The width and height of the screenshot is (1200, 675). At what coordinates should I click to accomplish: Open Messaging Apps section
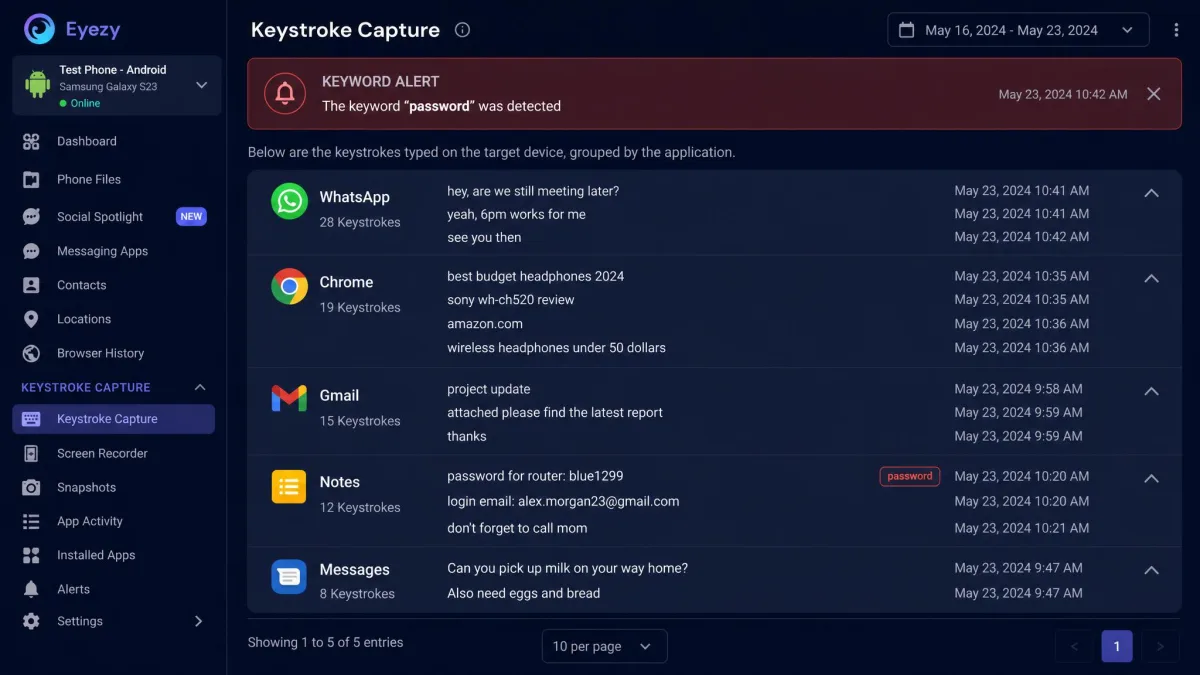[102, 251]
